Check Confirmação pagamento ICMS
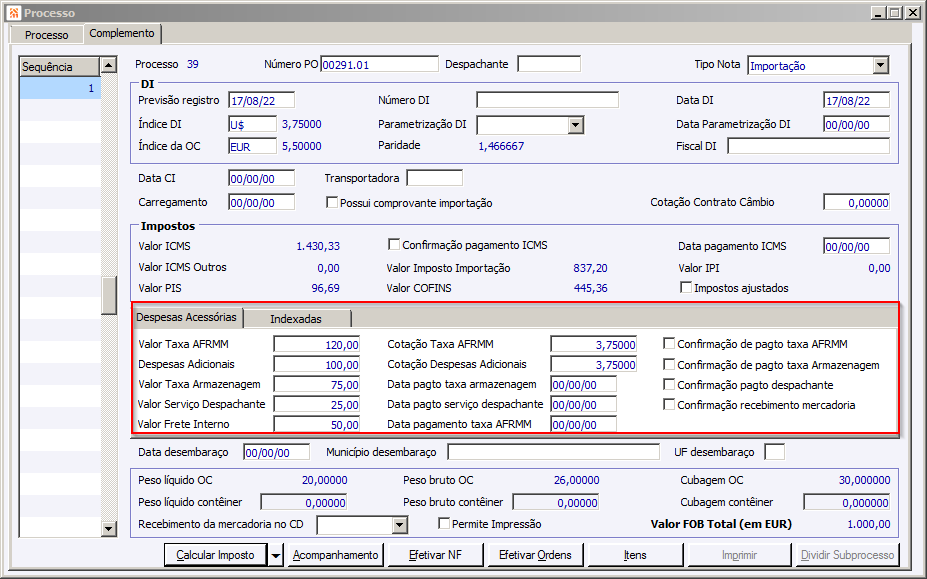Screen dimensions: 927x579 click(393, 245)
